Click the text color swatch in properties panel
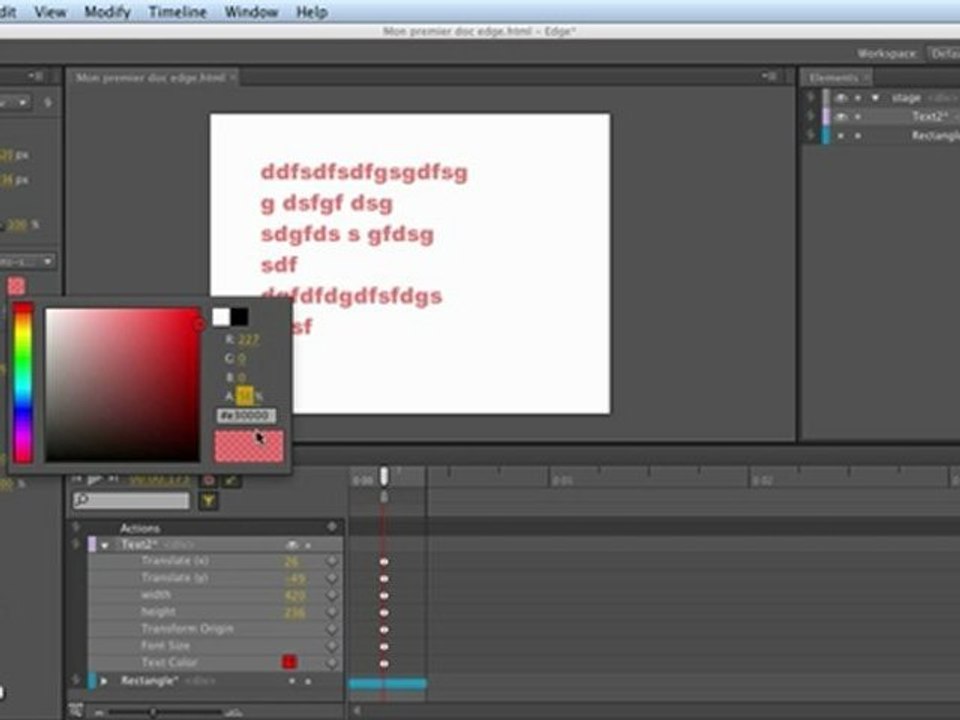The image size is (960, 720). 17,285
